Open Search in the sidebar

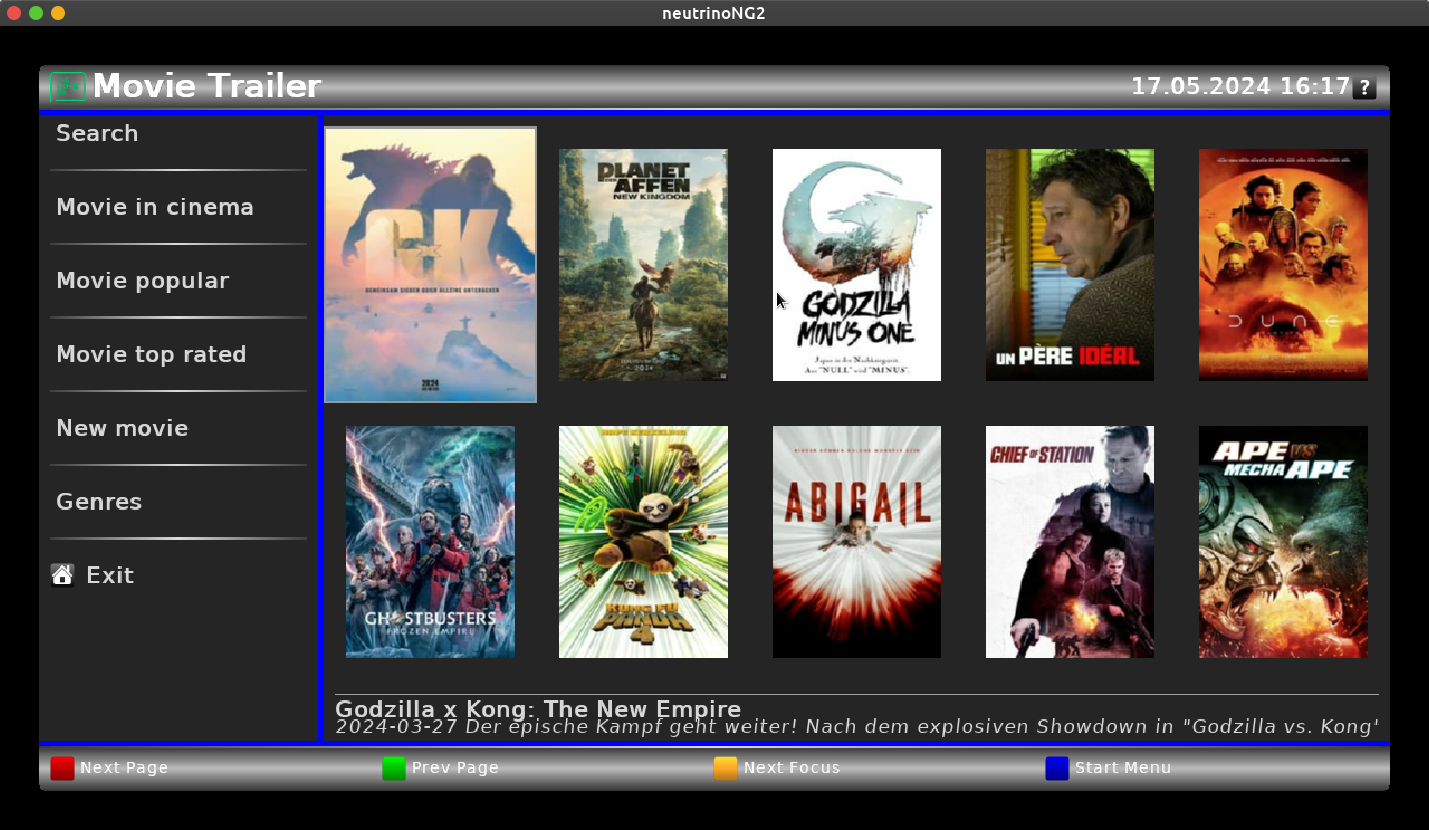point(97,134)
